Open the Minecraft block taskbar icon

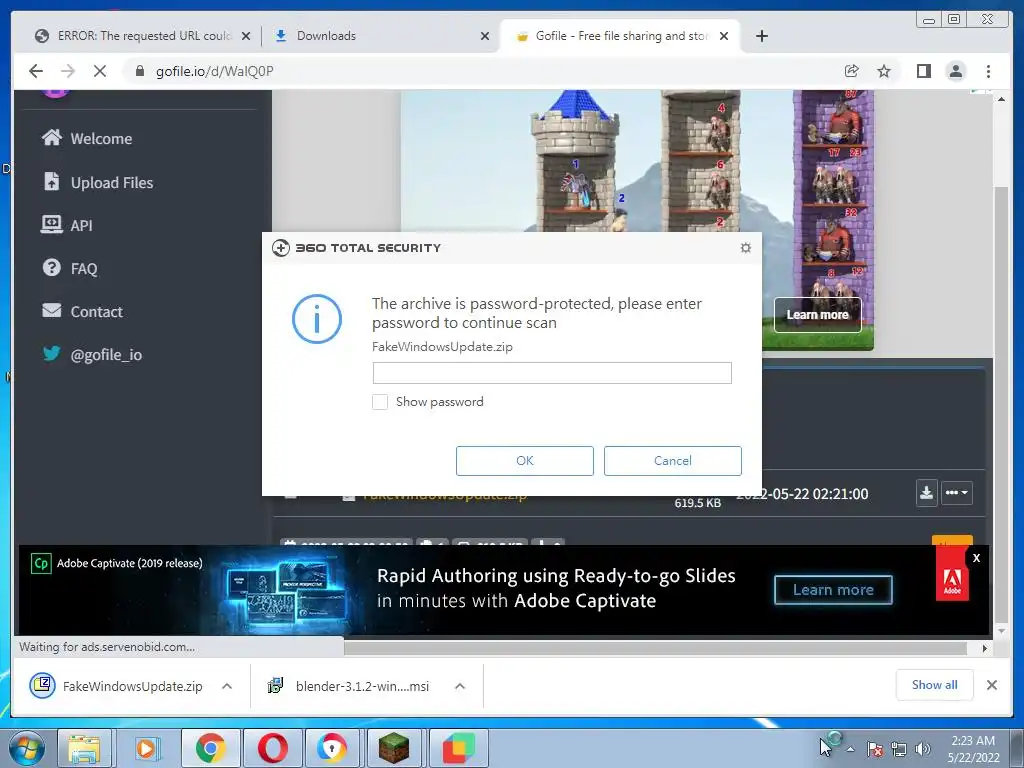(394, 748)
